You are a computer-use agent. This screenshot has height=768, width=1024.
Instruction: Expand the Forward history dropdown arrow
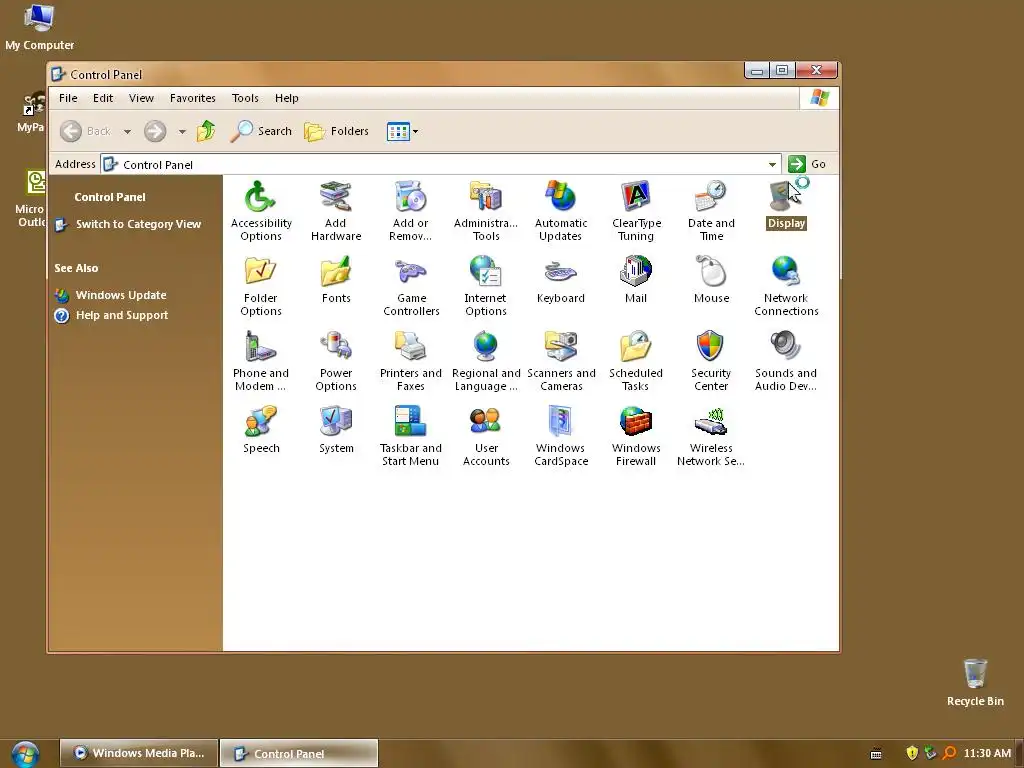[x=182, y=131]
